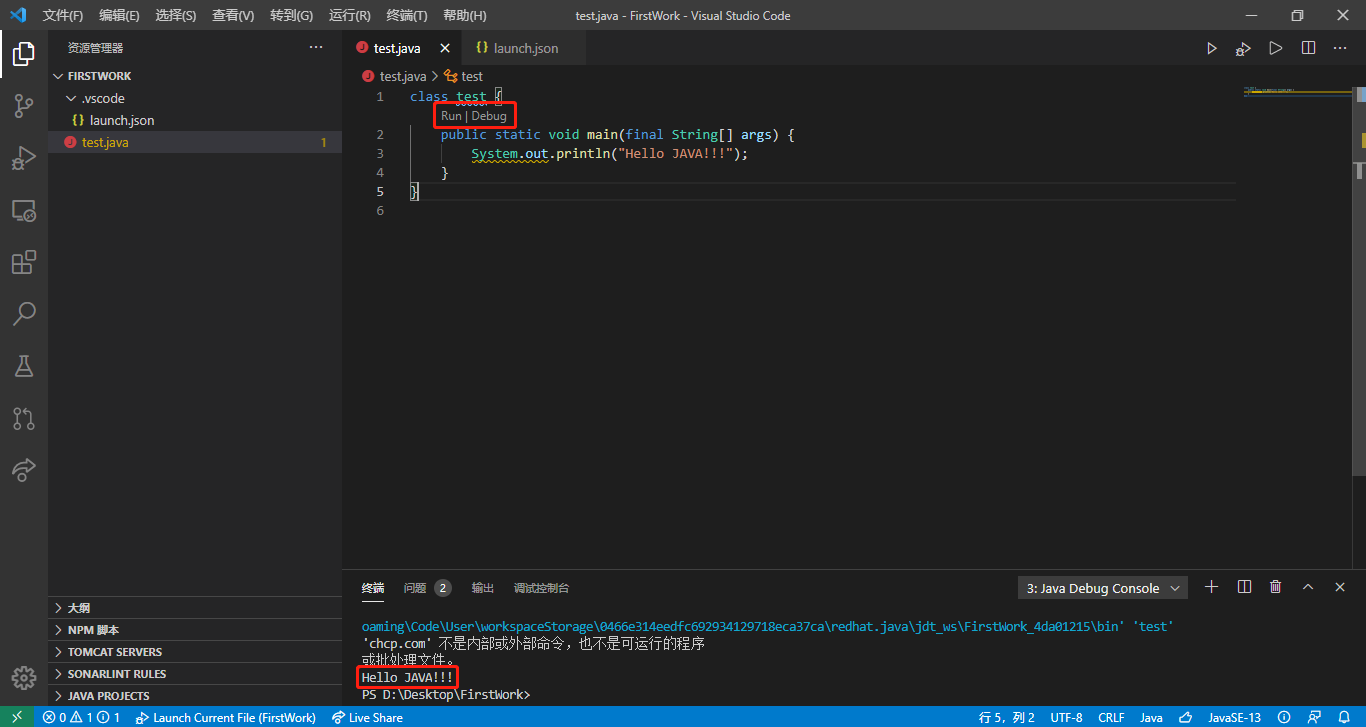Viewport: 1366px width, 727px height.
Task: Click Launch Current File (FirstWork) in the status bar
Action: coord(226,717)
